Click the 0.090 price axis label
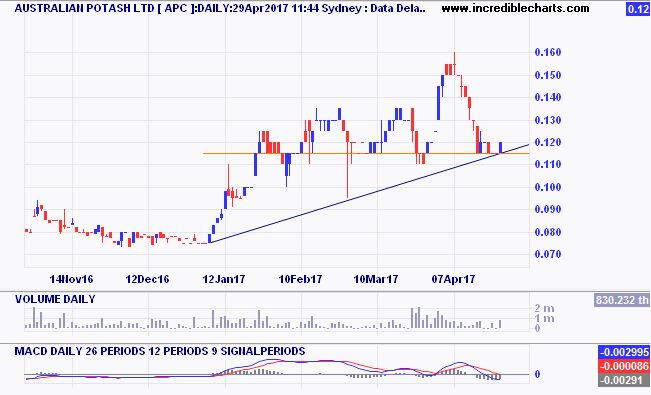The image size is (651, 395). tap(548, 209)
